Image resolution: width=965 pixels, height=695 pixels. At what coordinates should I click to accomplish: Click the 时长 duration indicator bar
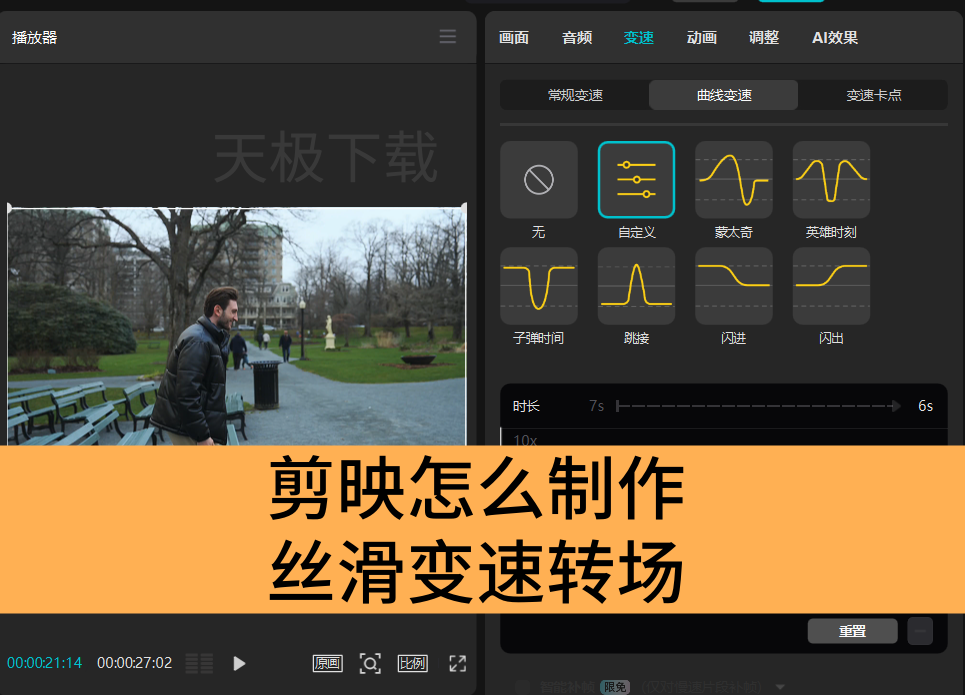coord(758,406)
